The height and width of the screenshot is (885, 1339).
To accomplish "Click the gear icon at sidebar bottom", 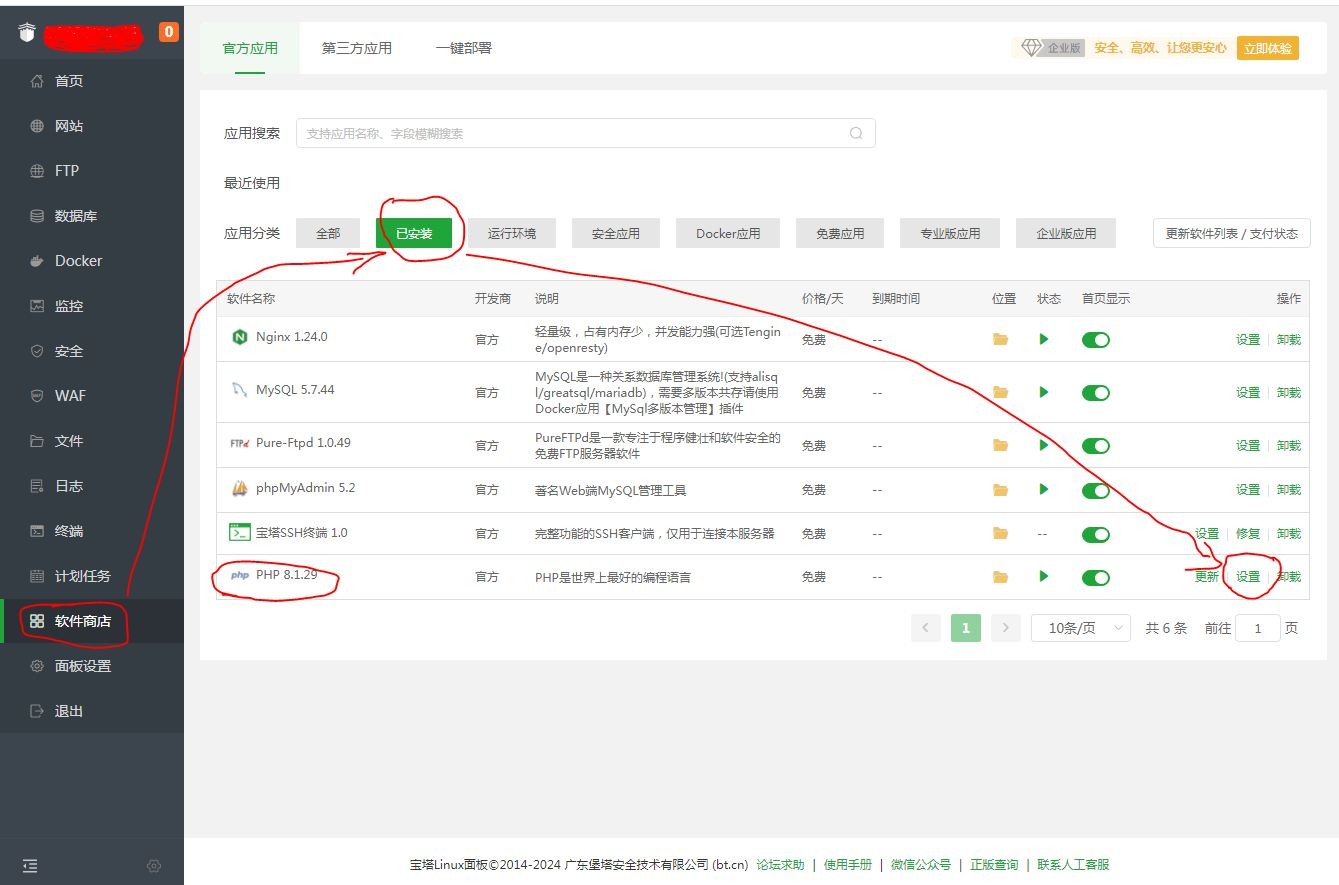I will tap(154, 866).
